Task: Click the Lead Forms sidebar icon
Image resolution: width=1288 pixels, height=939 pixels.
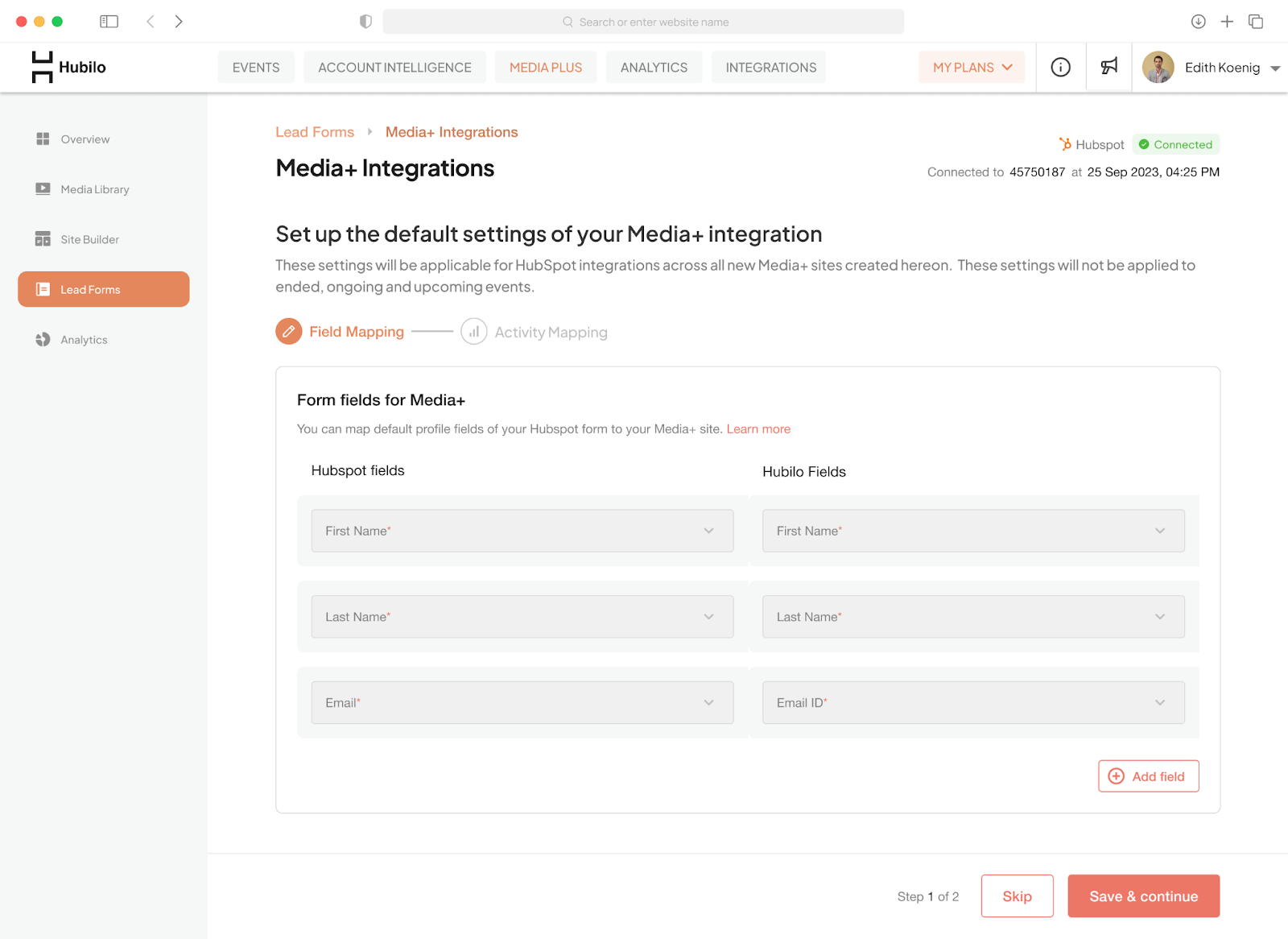Action: pyautogui.click(x=43, y=289)
